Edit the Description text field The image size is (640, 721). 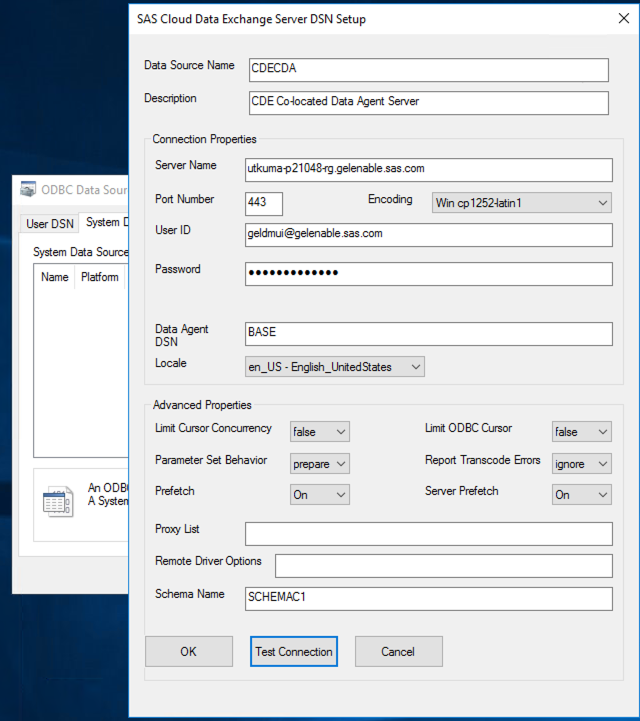[x=429, y=103]
